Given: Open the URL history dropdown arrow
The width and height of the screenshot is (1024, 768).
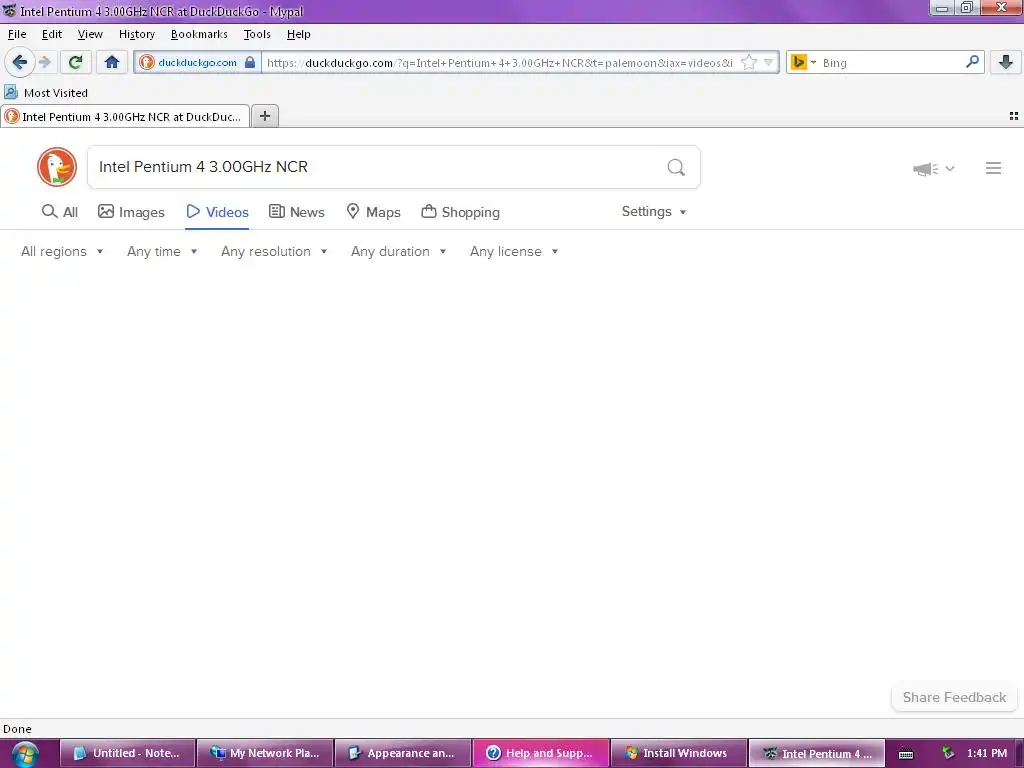Looking at the screenshot, I should click(769, 63).
